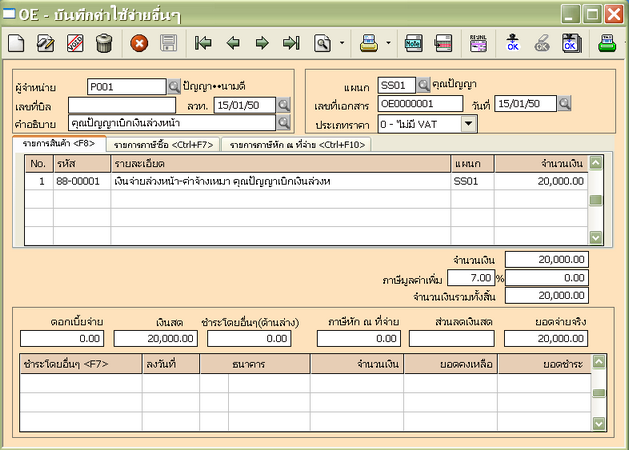Click the printer icon in toolbar

pyautogui.click(x=369, y=43)
